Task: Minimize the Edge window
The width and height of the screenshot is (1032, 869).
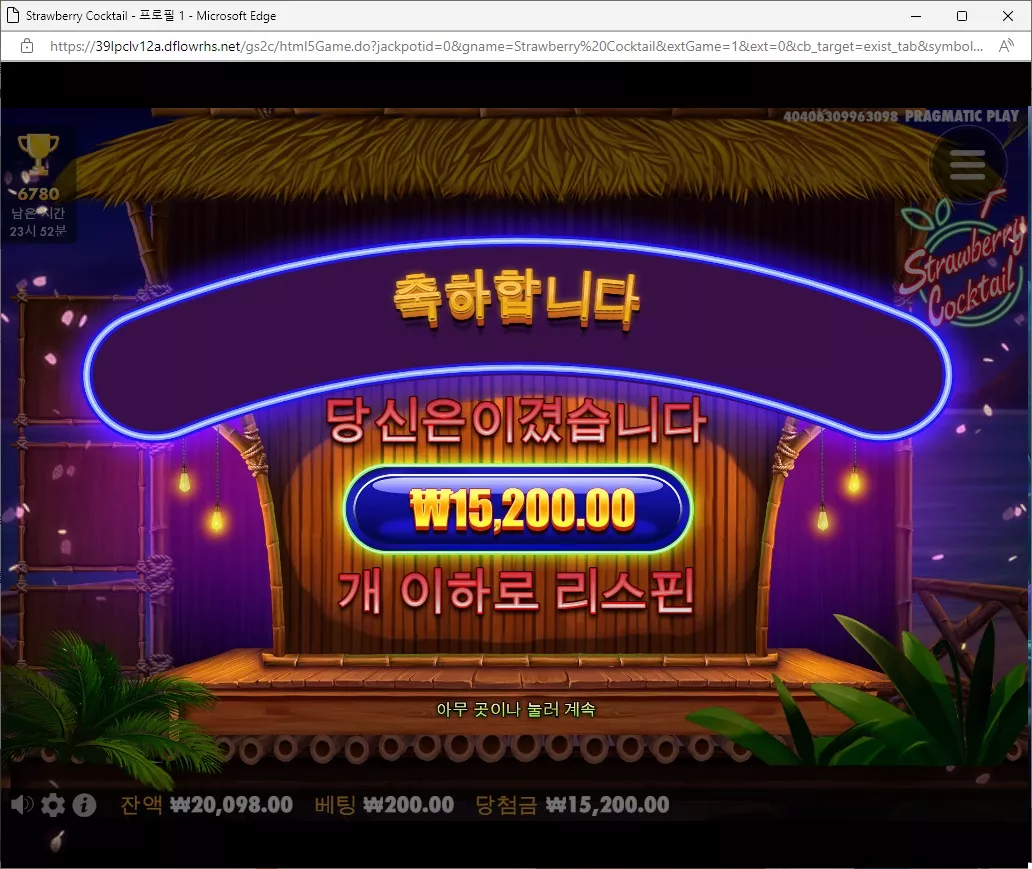Action: tap(916, 16)
